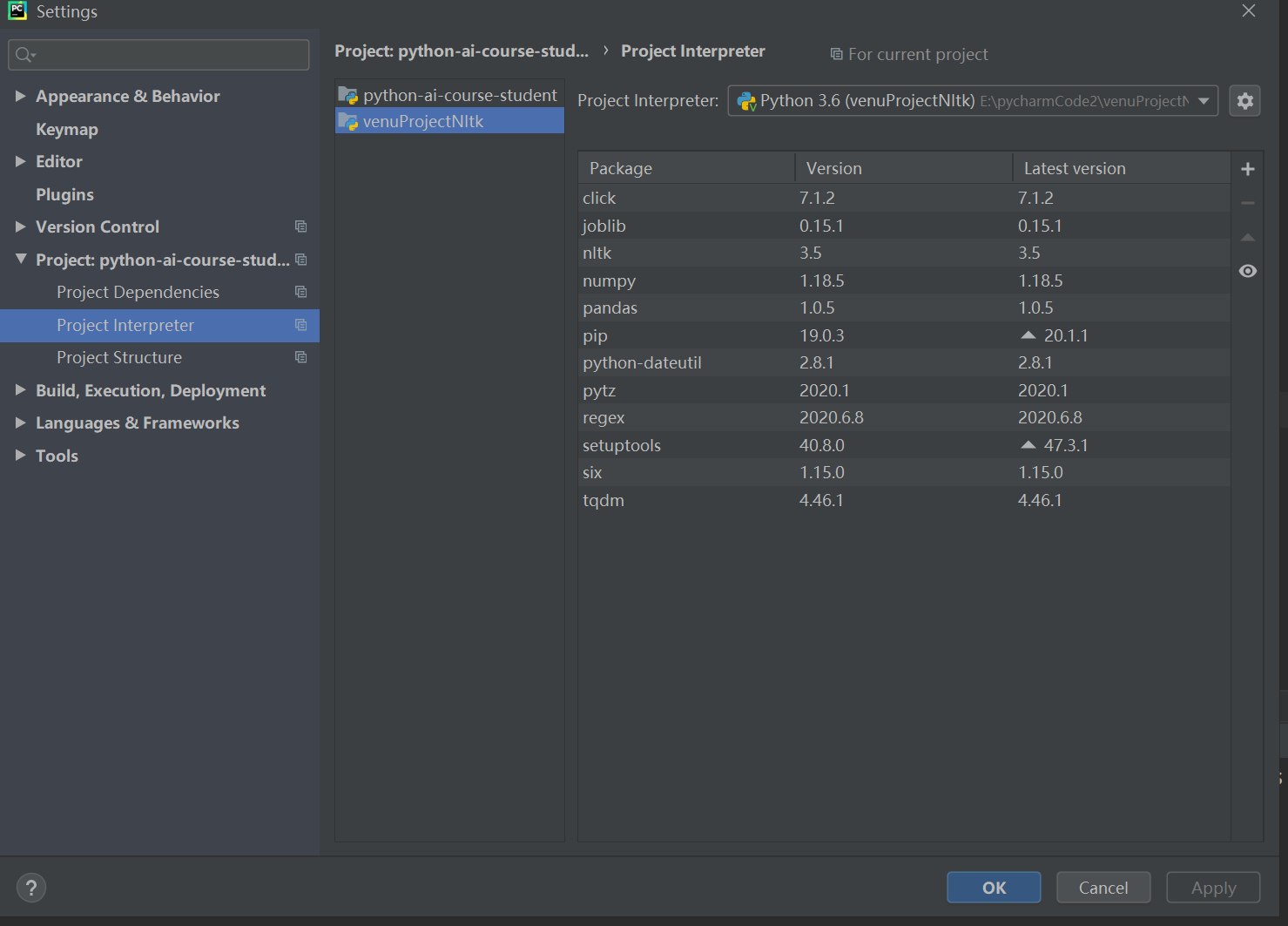Select the numpy package row
The width and height of the screenshot is (1288, 926).
pyautogui.click(x=904, y=281)
